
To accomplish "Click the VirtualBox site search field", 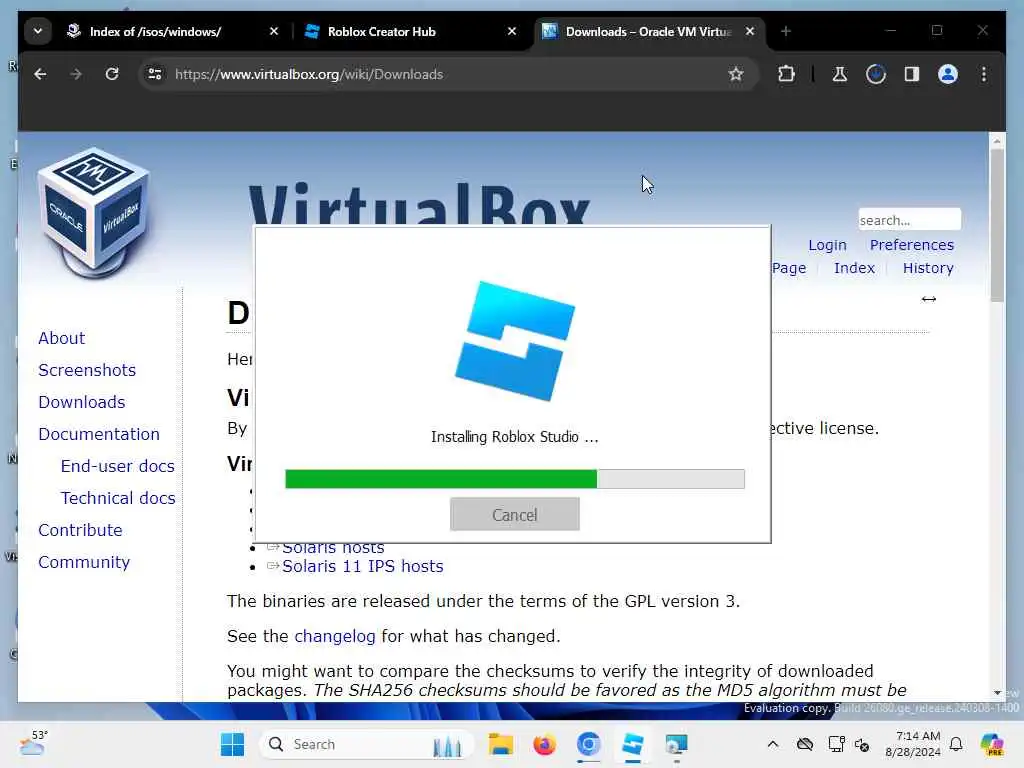I will point(909,220).
